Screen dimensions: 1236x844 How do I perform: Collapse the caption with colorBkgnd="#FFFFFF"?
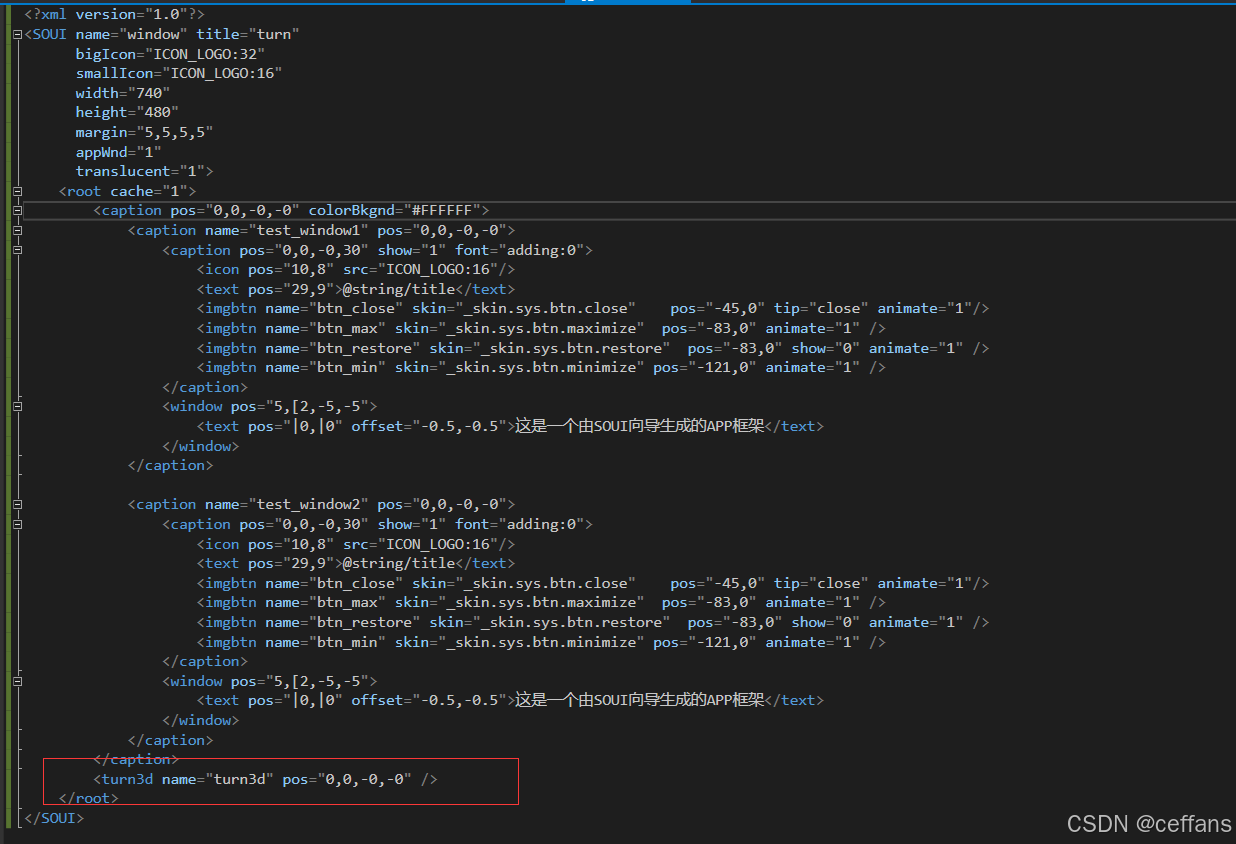(x=18, y=210)
